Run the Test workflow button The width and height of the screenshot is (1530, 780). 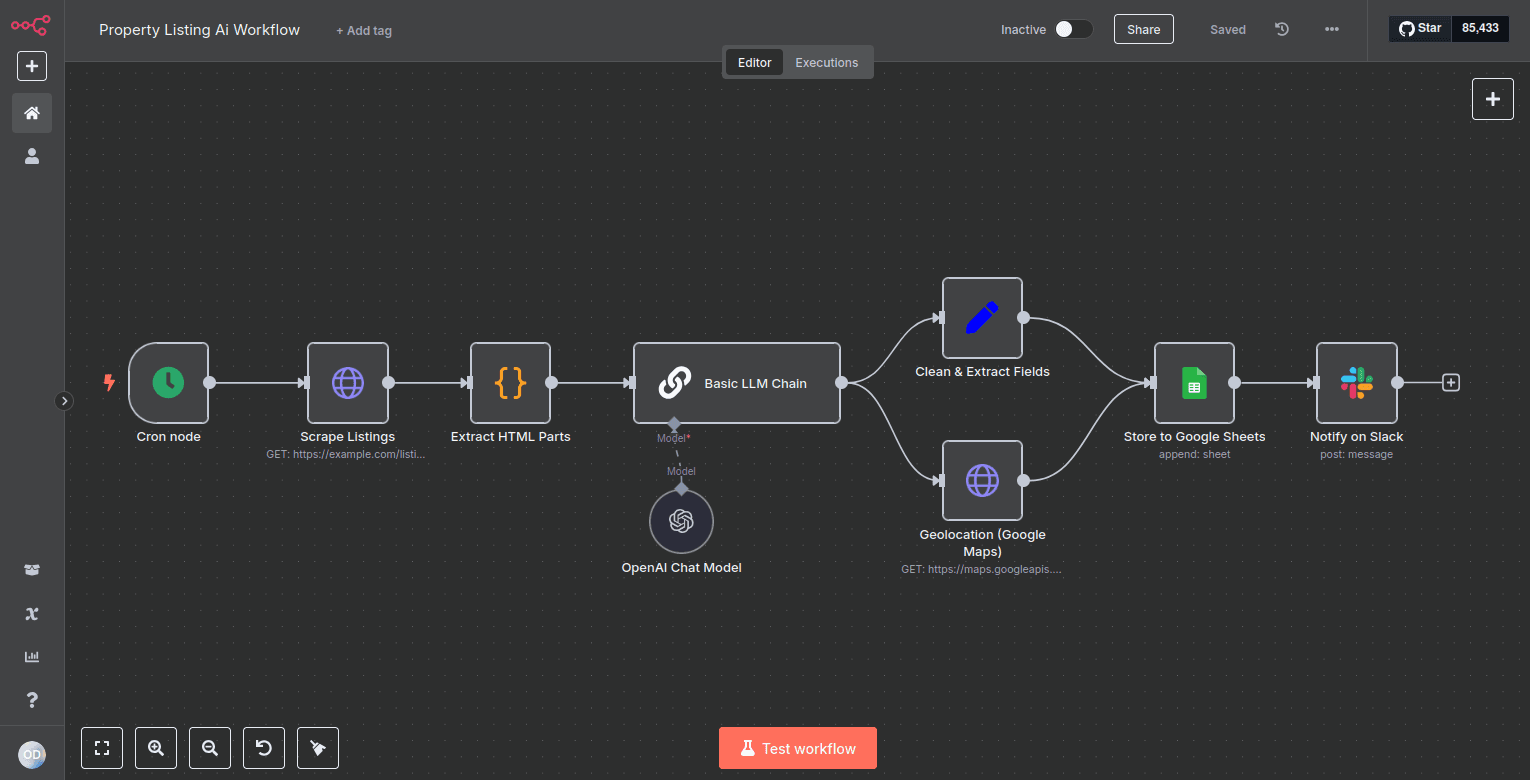(798, 748)
